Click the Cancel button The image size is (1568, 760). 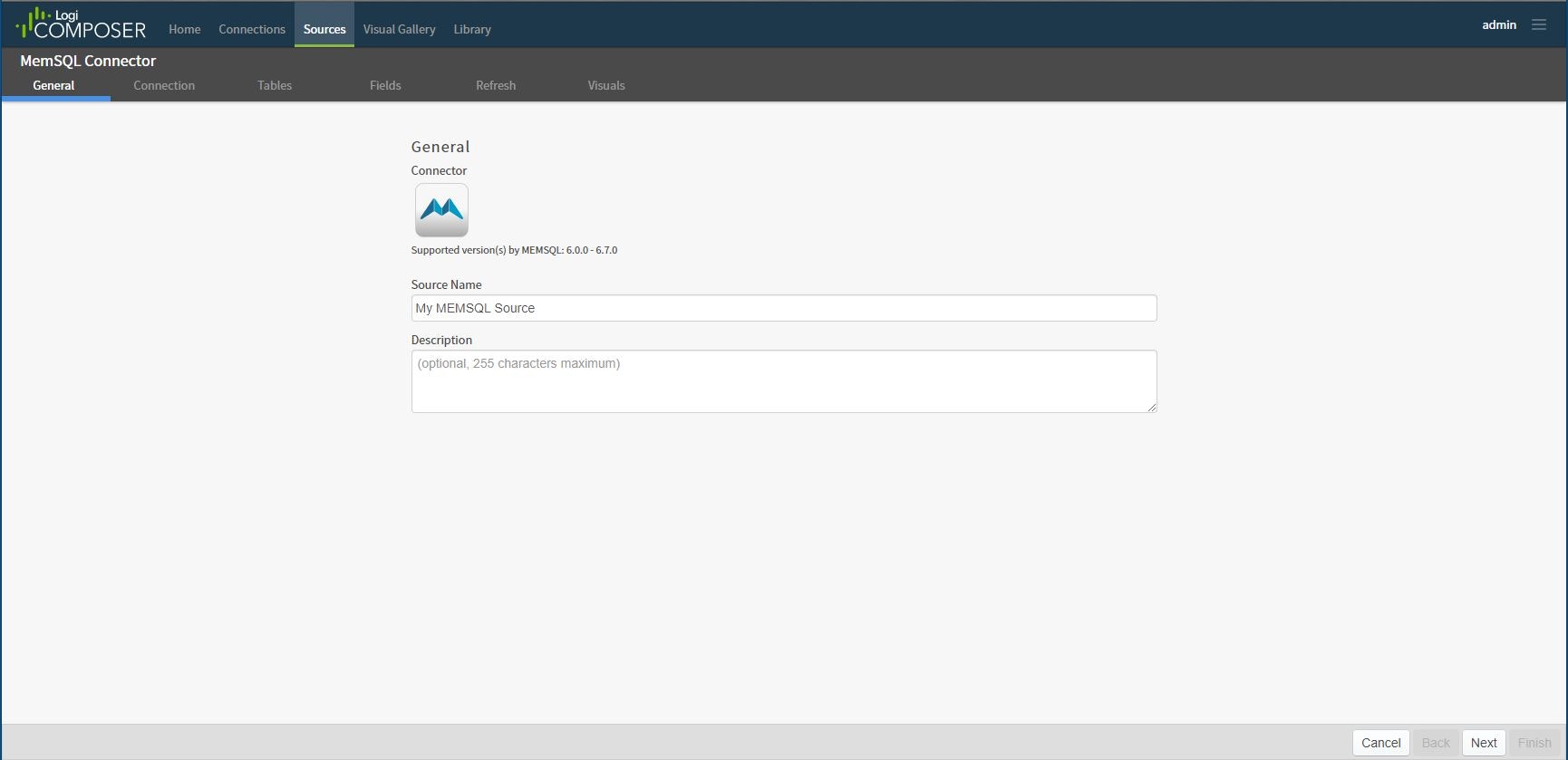1380,743
